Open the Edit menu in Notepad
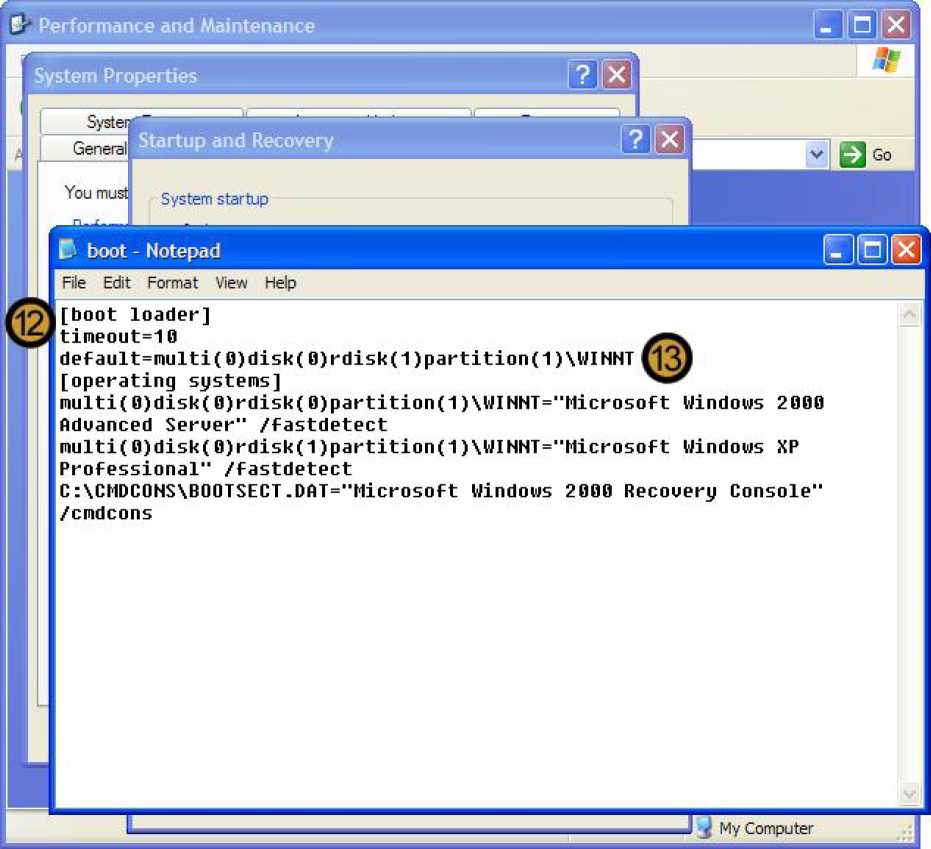This screenshot has width=931, height=849. pyautogui.click(x=116, y=283)
